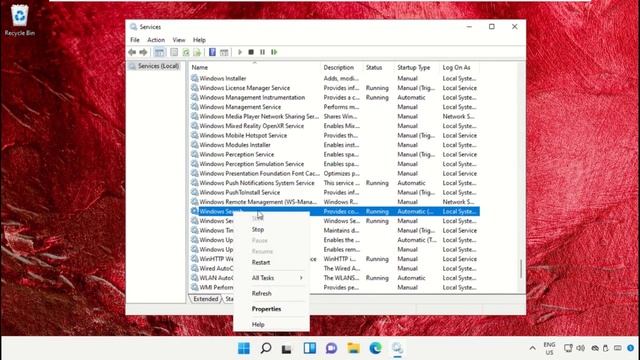Open the File menu
This screenshot has height=360, width=640.
(x=135, y=40)
